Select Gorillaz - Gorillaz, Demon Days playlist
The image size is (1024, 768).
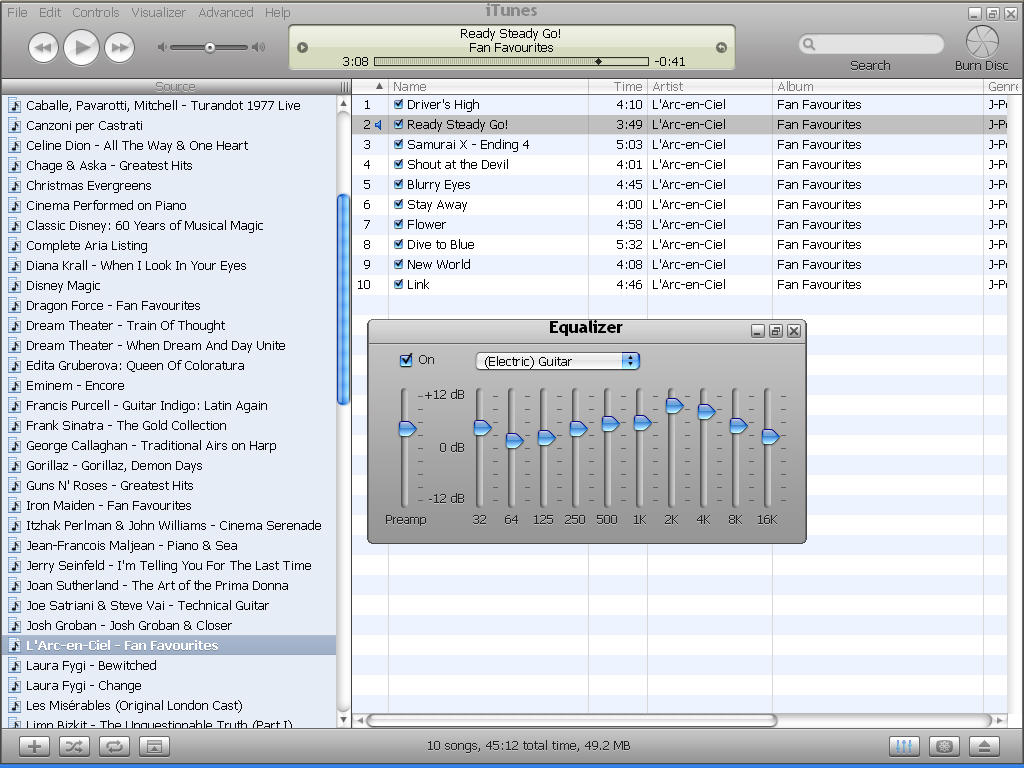coord(169,466)
